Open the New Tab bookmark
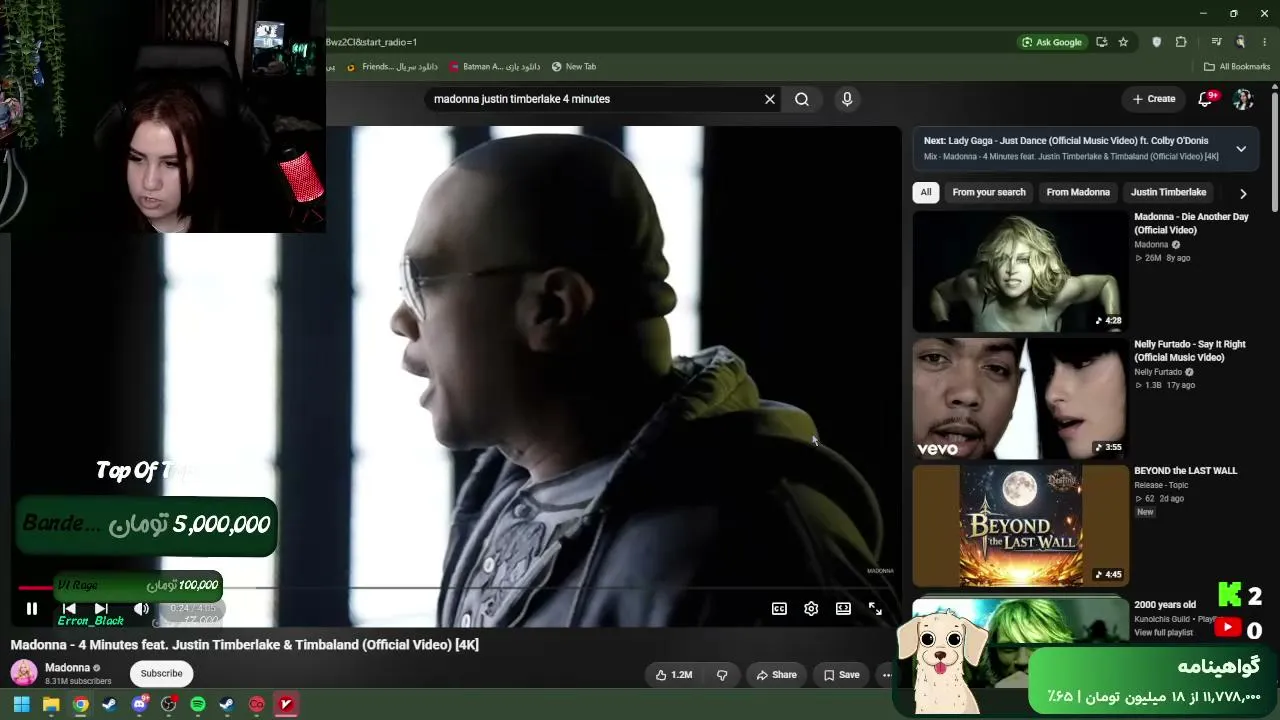Image resolution: width=1280 pixels, height=720 pixels. tap(574, 67)
